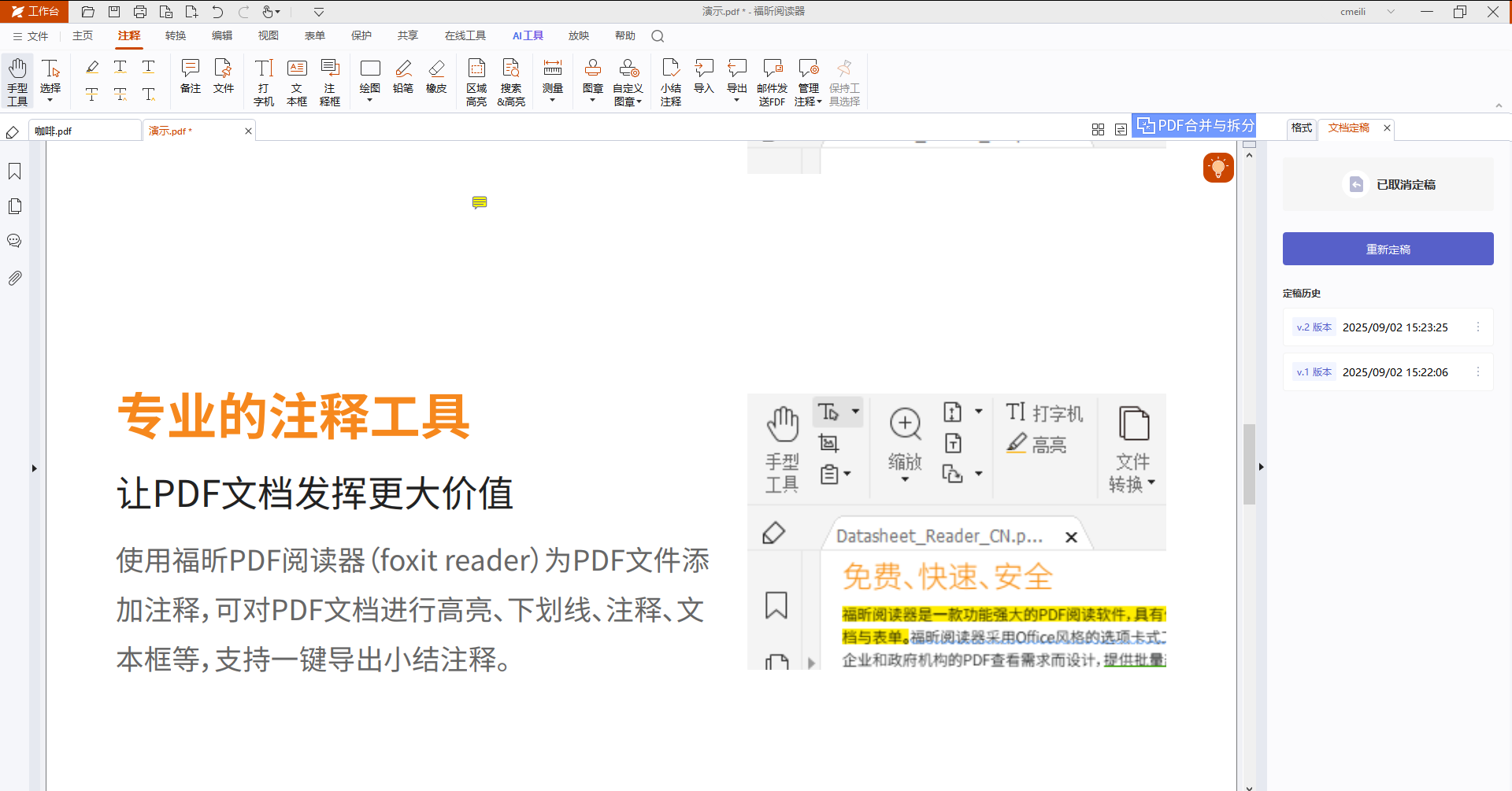Pick the Pencil tool (铅笔)
Image resolution: width=1512 pixels, height=791 pixels.
point(403,76)
